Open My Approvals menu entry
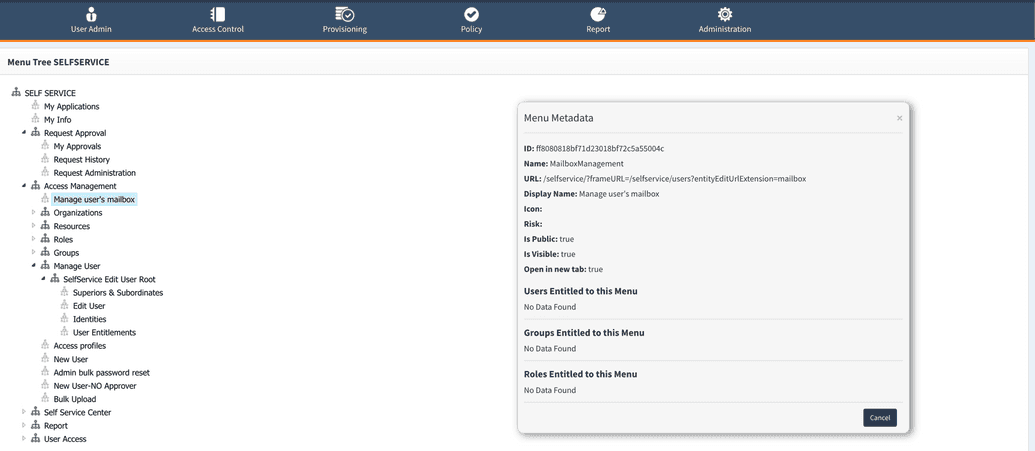 [x=77, y=146]
